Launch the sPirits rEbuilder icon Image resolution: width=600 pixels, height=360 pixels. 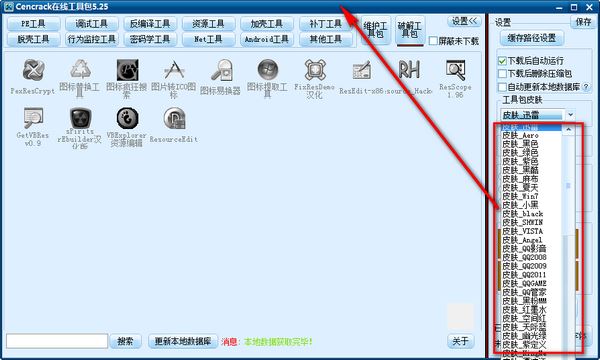(80, 118)
